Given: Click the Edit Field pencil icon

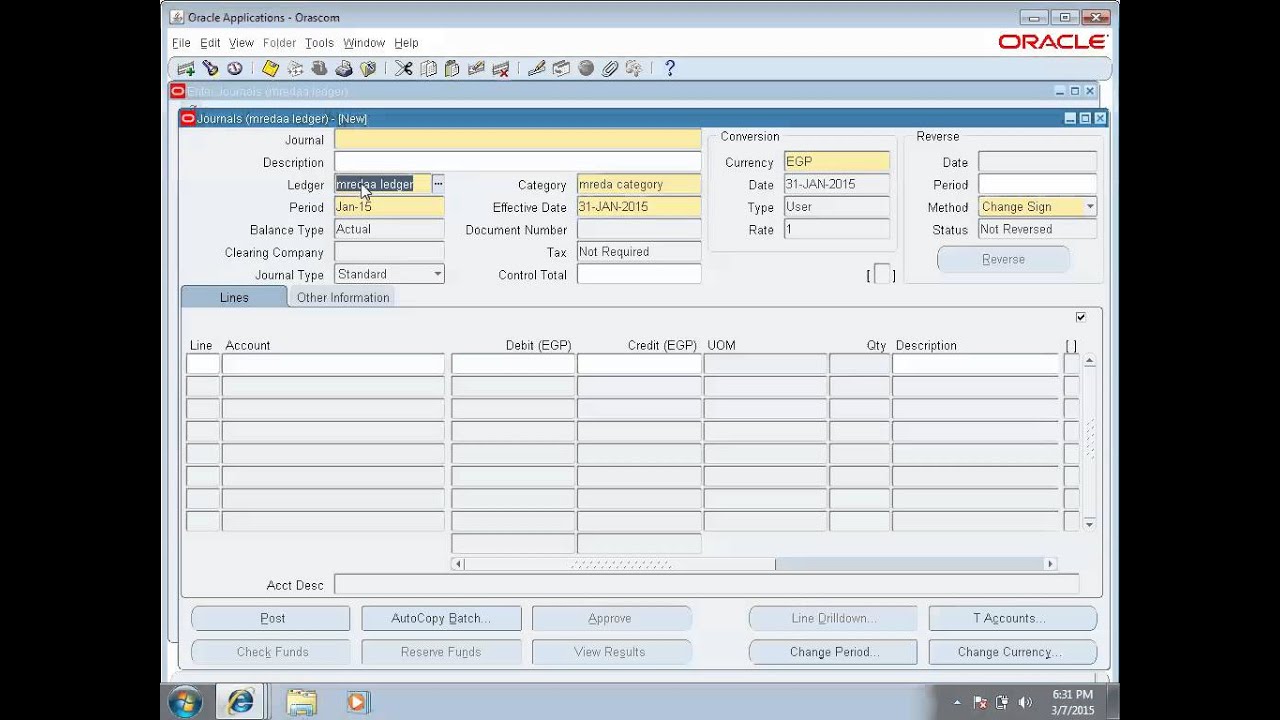Looking at the screenshot, I should [x=536, y=68].
